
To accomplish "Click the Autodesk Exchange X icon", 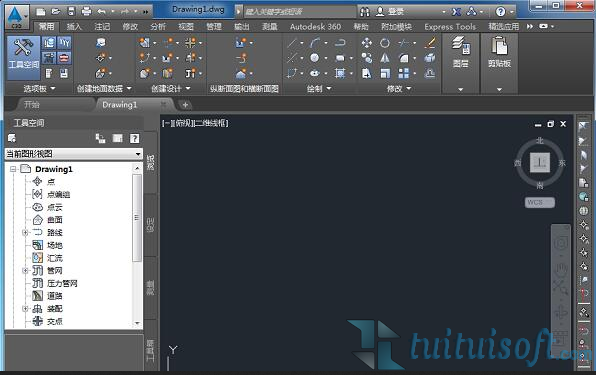I will click(456, 12).
